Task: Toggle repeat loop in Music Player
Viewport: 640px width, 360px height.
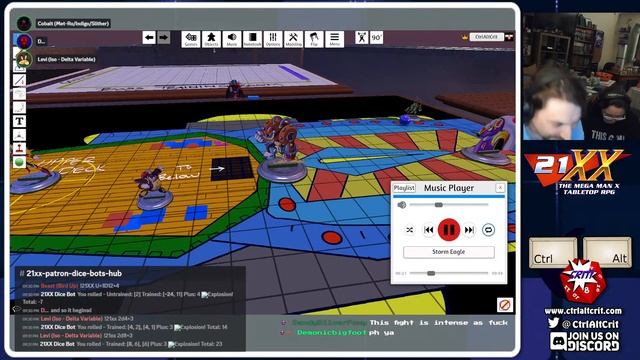Action: click(x=488, y=230)
